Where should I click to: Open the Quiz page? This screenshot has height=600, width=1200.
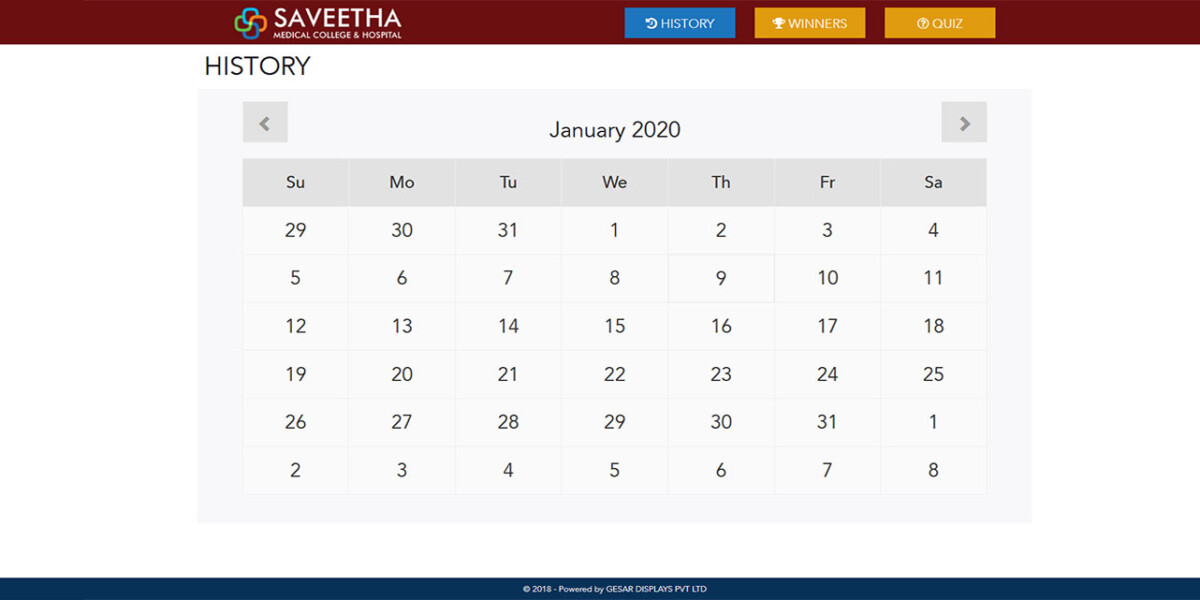point(940,23)
